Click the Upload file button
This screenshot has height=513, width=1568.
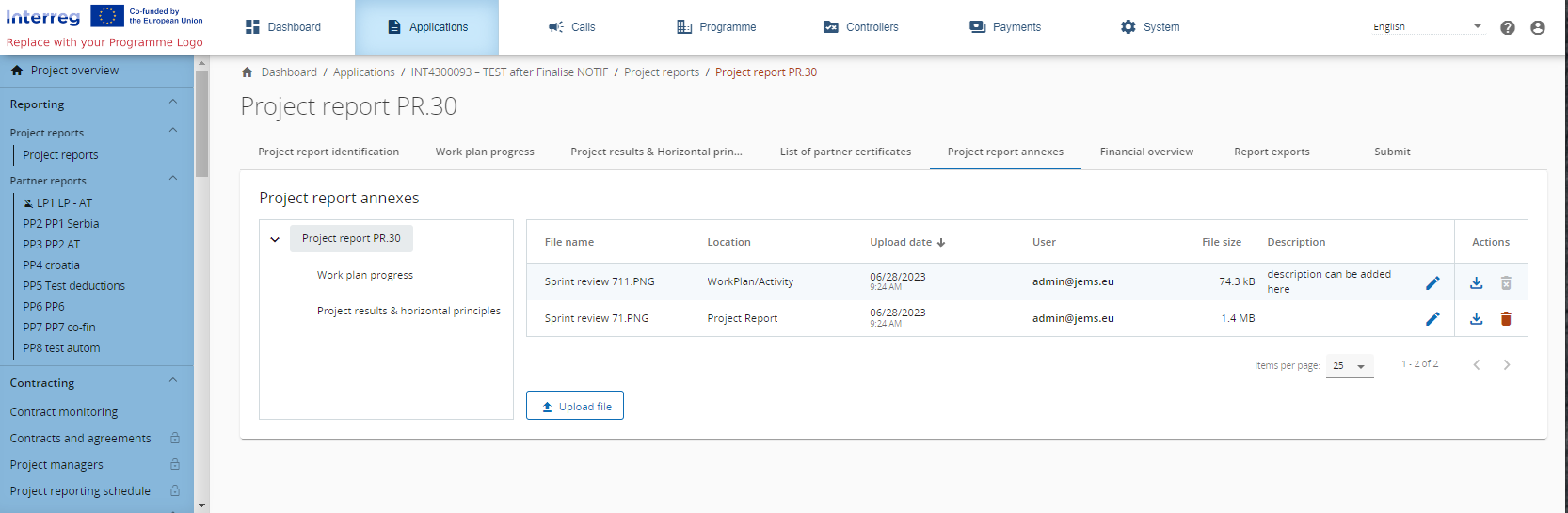[574, 406]
